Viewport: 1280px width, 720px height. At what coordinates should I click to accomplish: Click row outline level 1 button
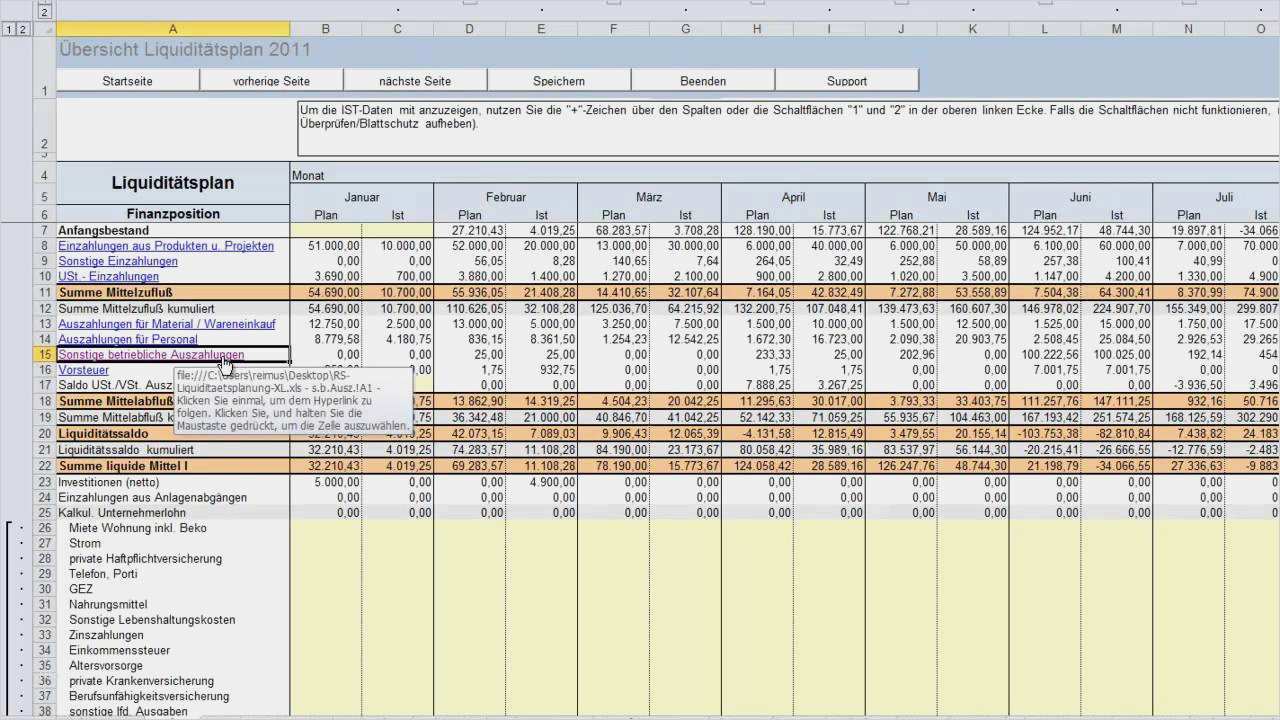10,30
